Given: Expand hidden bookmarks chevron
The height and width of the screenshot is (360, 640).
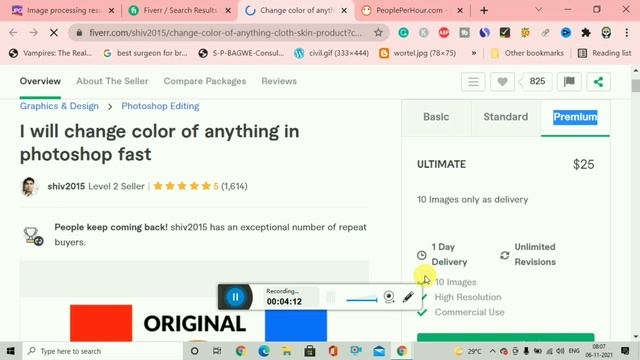Looking at the screenshot, I should (x=473, y=53).
